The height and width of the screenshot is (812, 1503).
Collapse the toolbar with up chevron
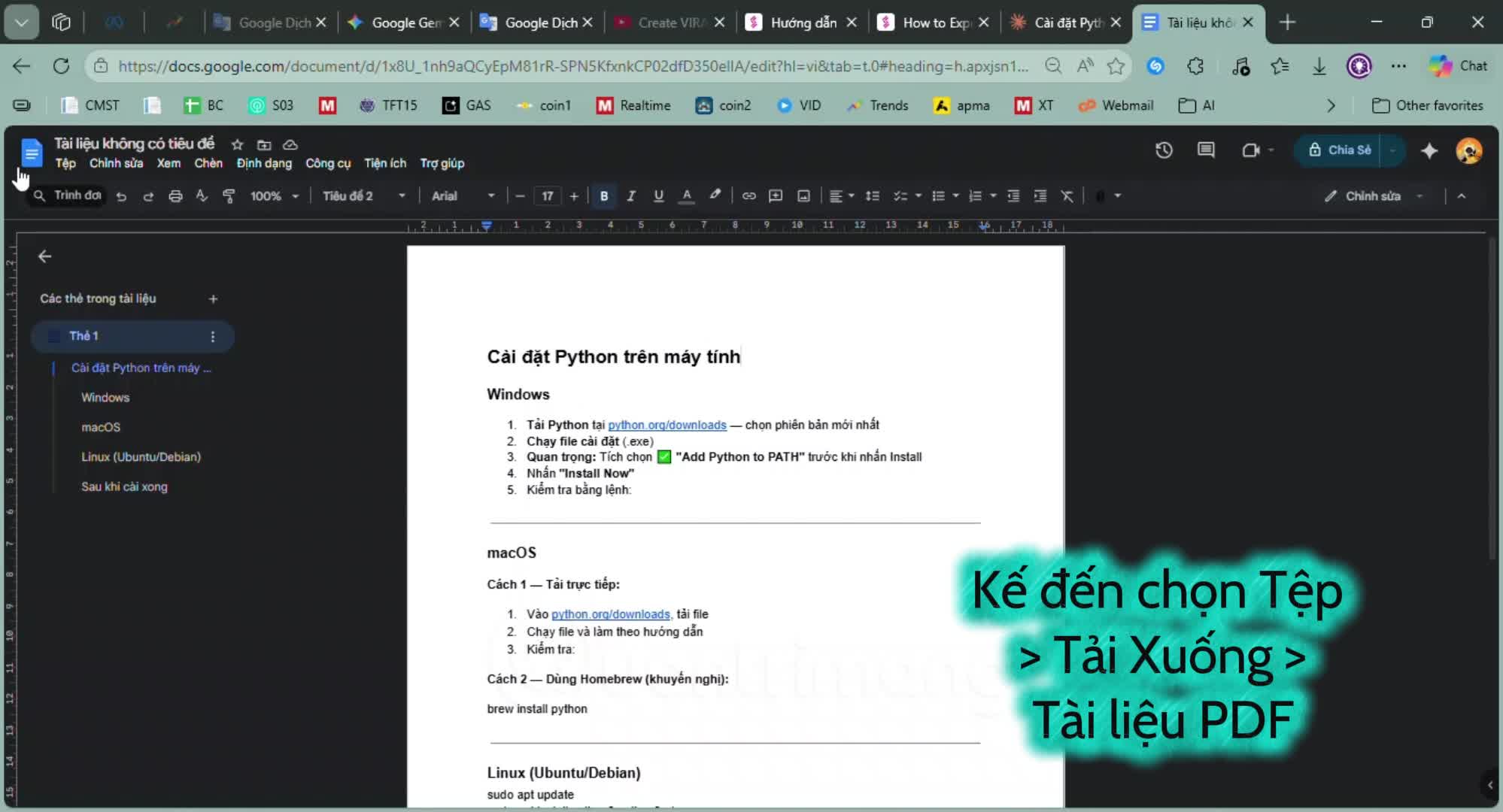[x=1461, y=196]
